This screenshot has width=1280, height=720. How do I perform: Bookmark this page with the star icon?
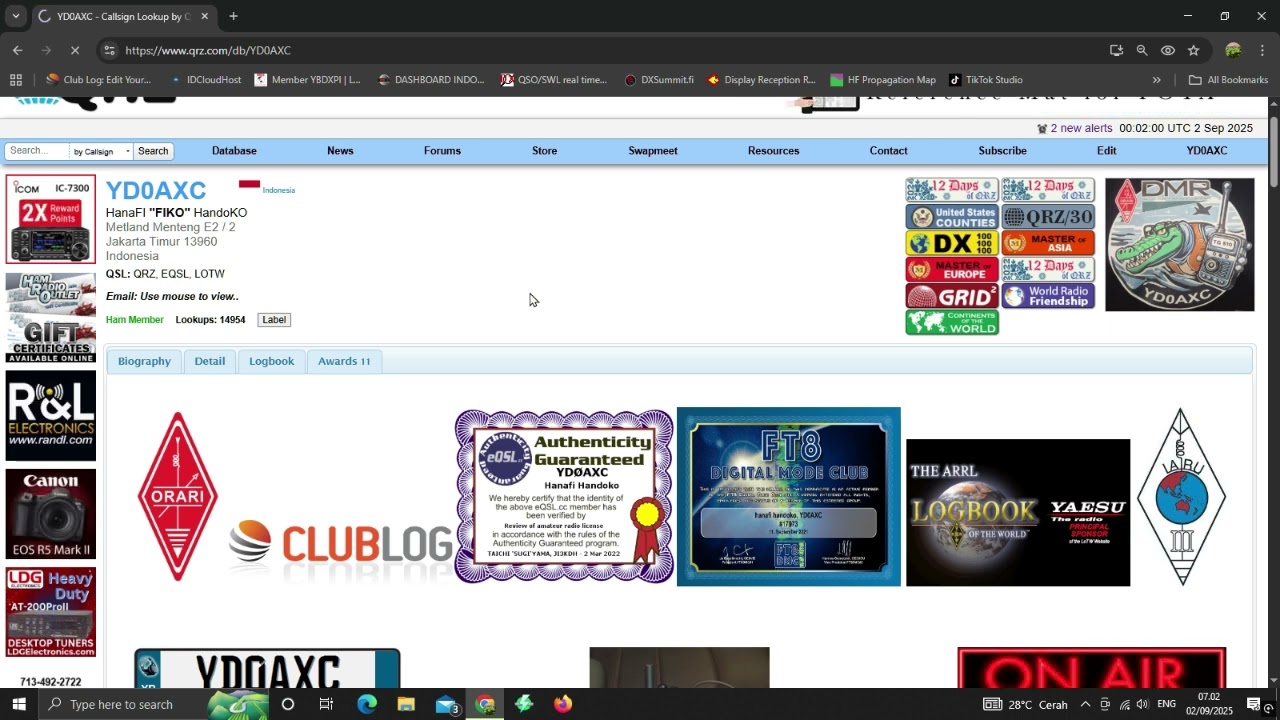pos(1193,50)
